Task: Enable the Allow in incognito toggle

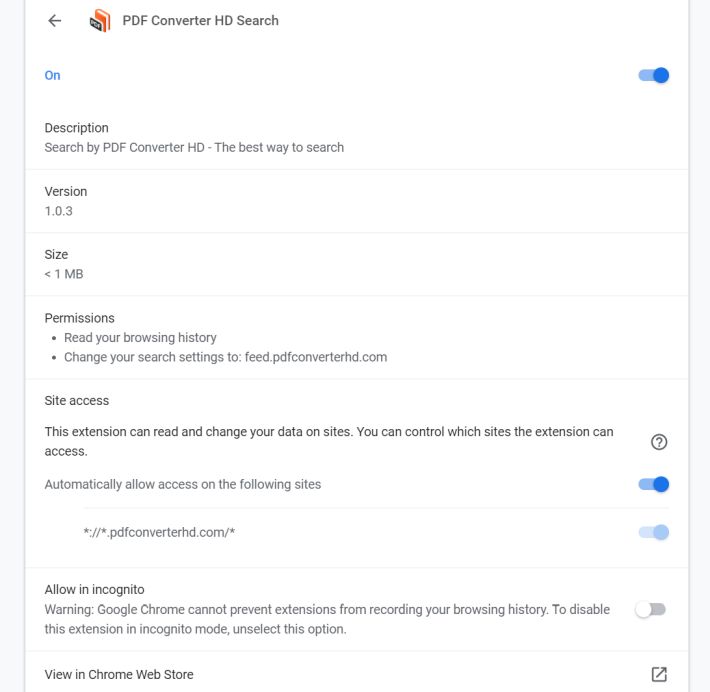Action: point(651,609)
